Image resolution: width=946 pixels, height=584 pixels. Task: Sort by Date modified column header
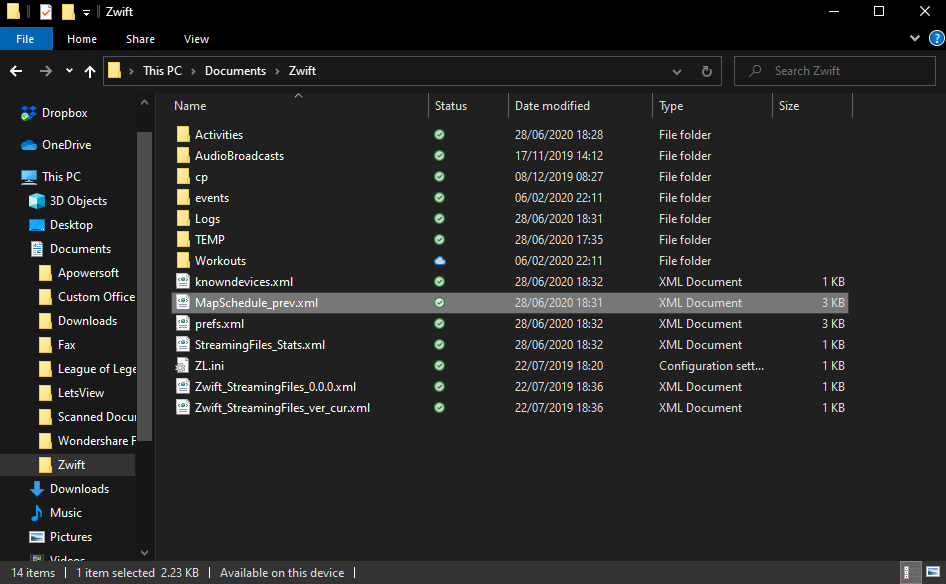[x=552, y=106]
